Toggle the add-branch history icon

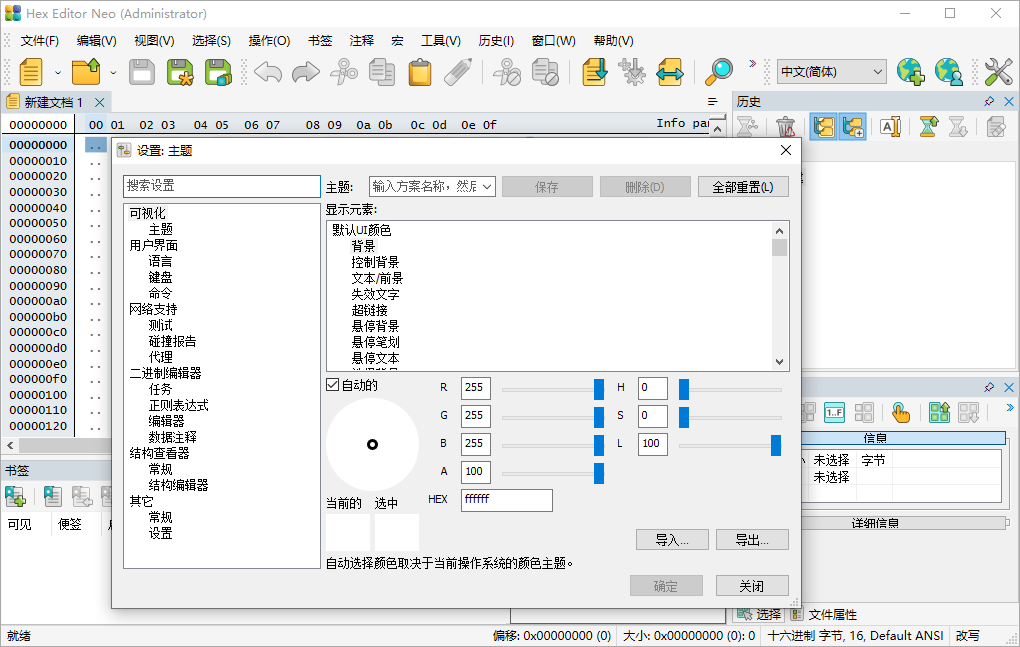pos(854,126)
